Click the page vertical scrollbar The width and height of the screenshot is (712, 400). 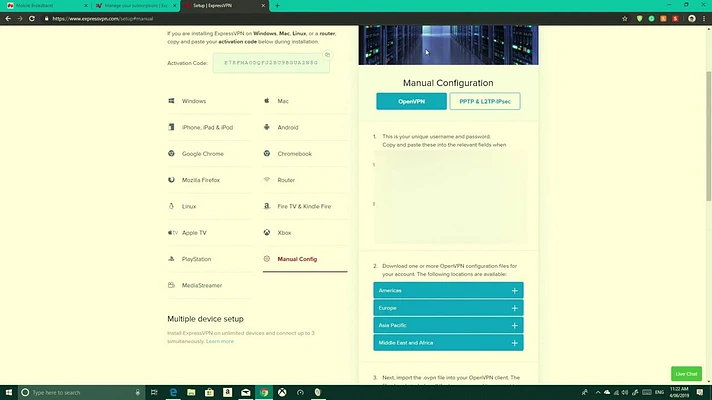pos(708,136)
